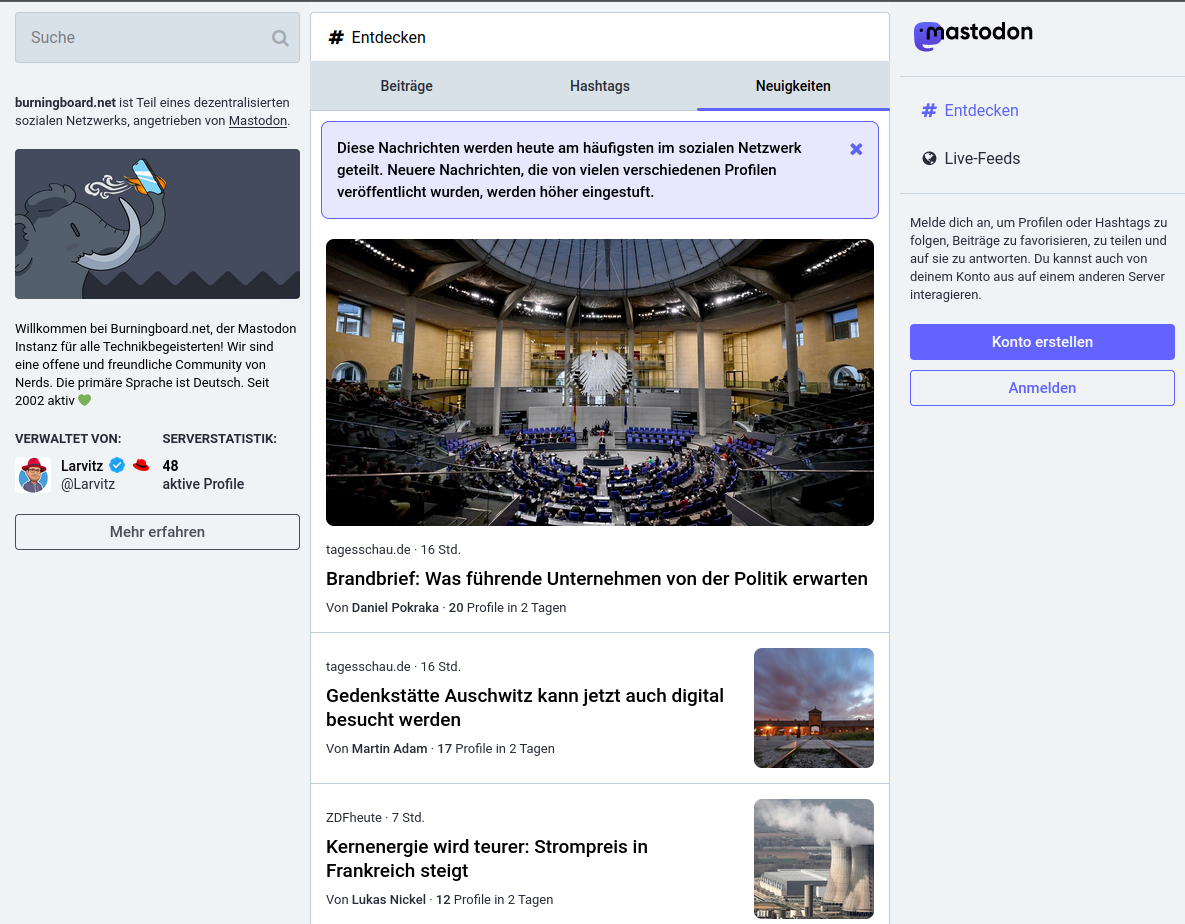This screenshot has width=1185, height=924.
Task: Open the Bundestag article image
Action: tap(599, 382)
